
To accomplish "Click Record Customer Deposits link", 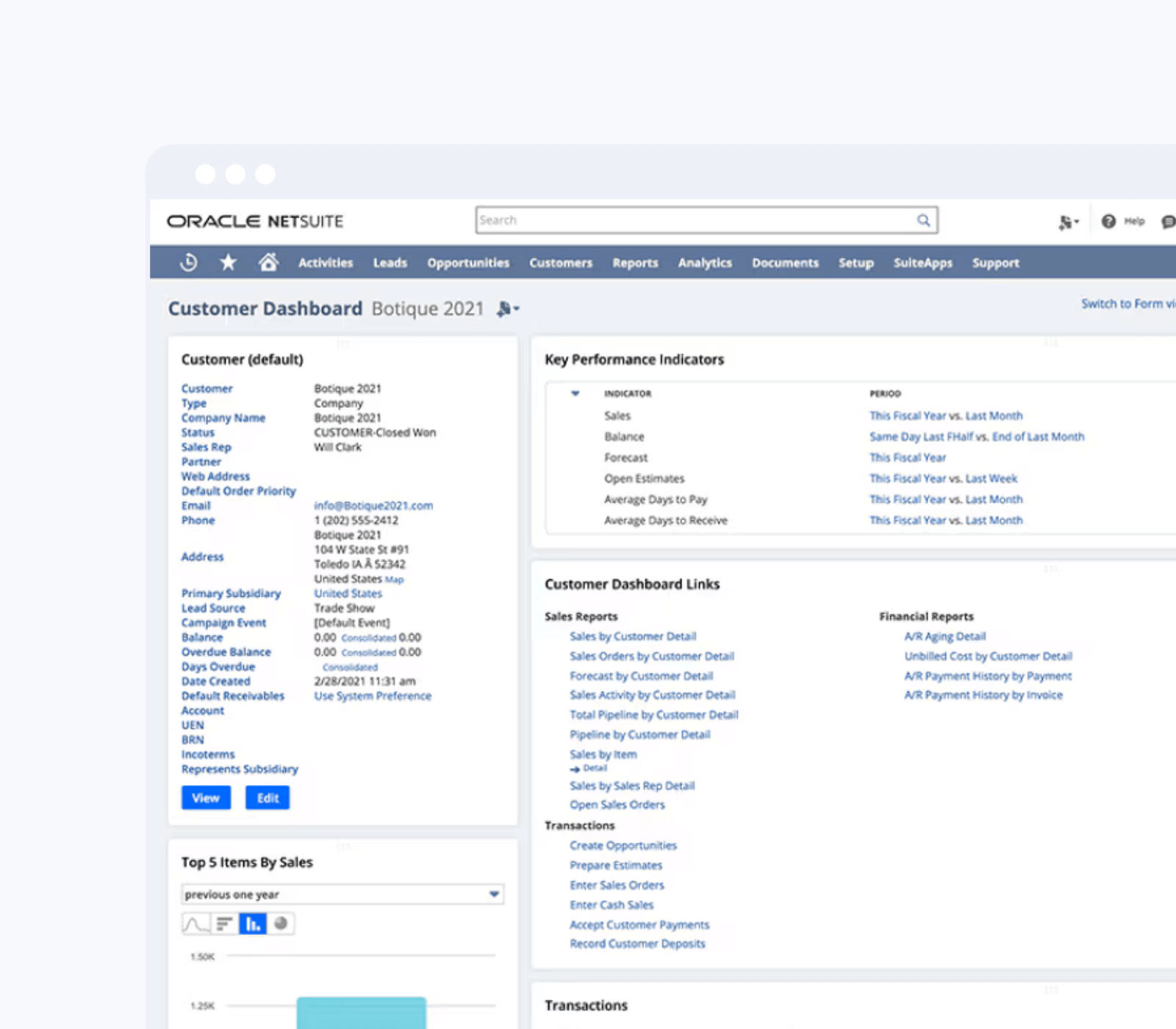I will click(x=637, y=944).
